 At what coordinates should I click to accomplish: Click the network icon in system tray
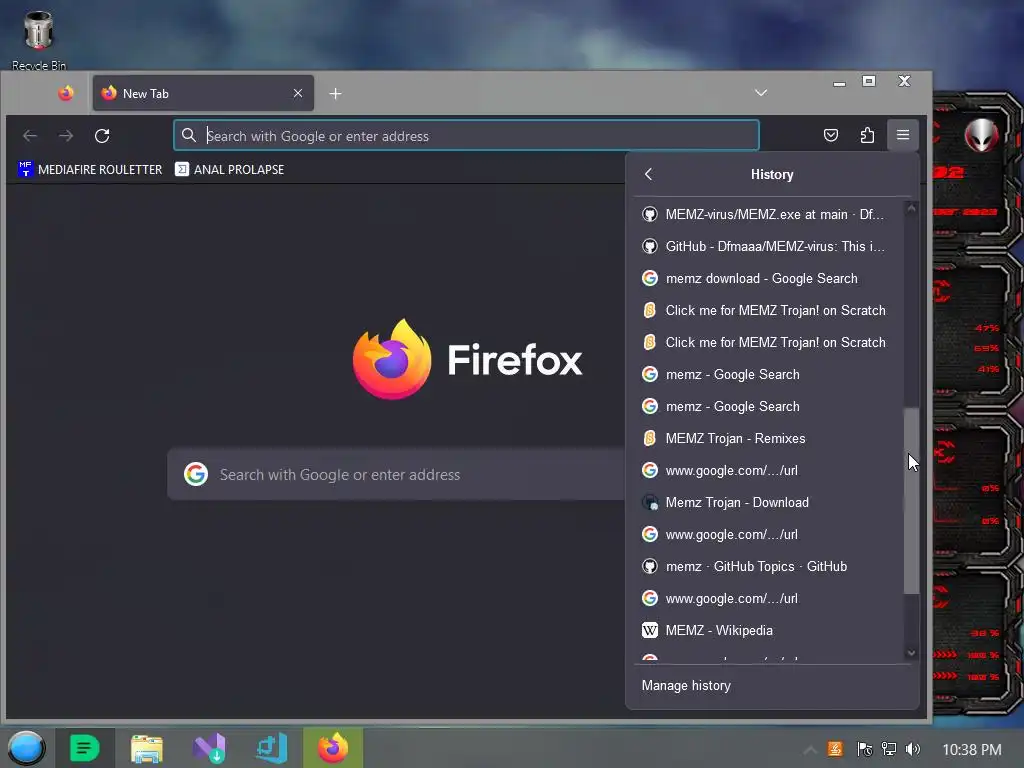889,749
